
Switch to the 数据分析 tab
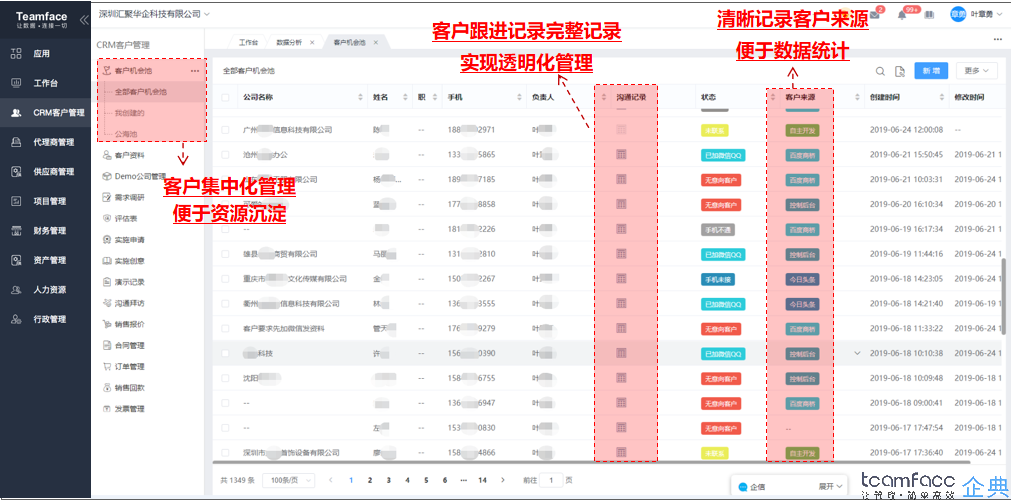287,42
